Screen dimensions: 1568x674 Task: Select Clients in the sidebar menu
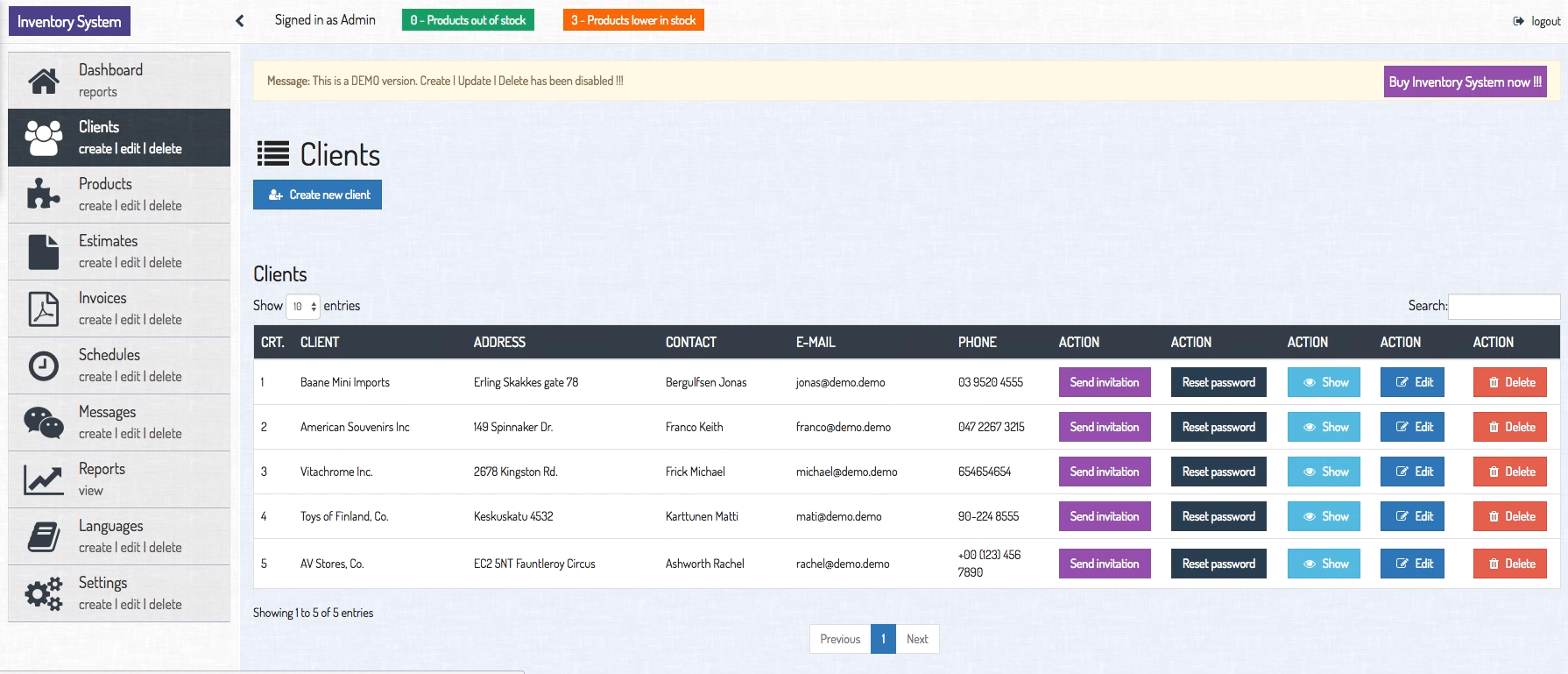(x=119, y=138)
